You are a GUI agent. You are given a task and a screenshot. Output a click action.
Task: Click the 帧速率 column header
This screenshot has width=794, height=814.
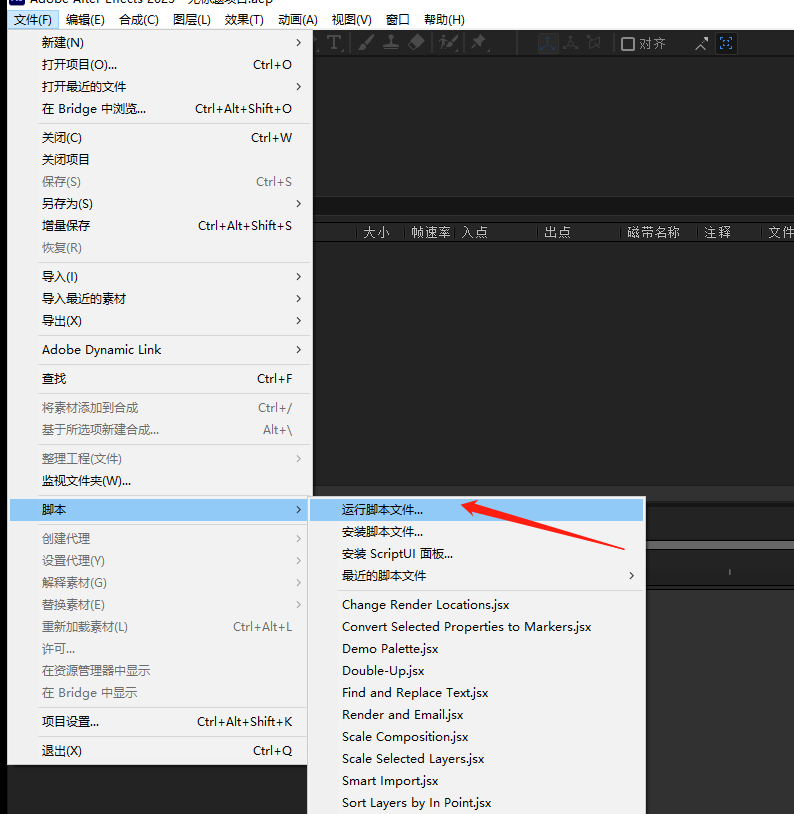430,232
